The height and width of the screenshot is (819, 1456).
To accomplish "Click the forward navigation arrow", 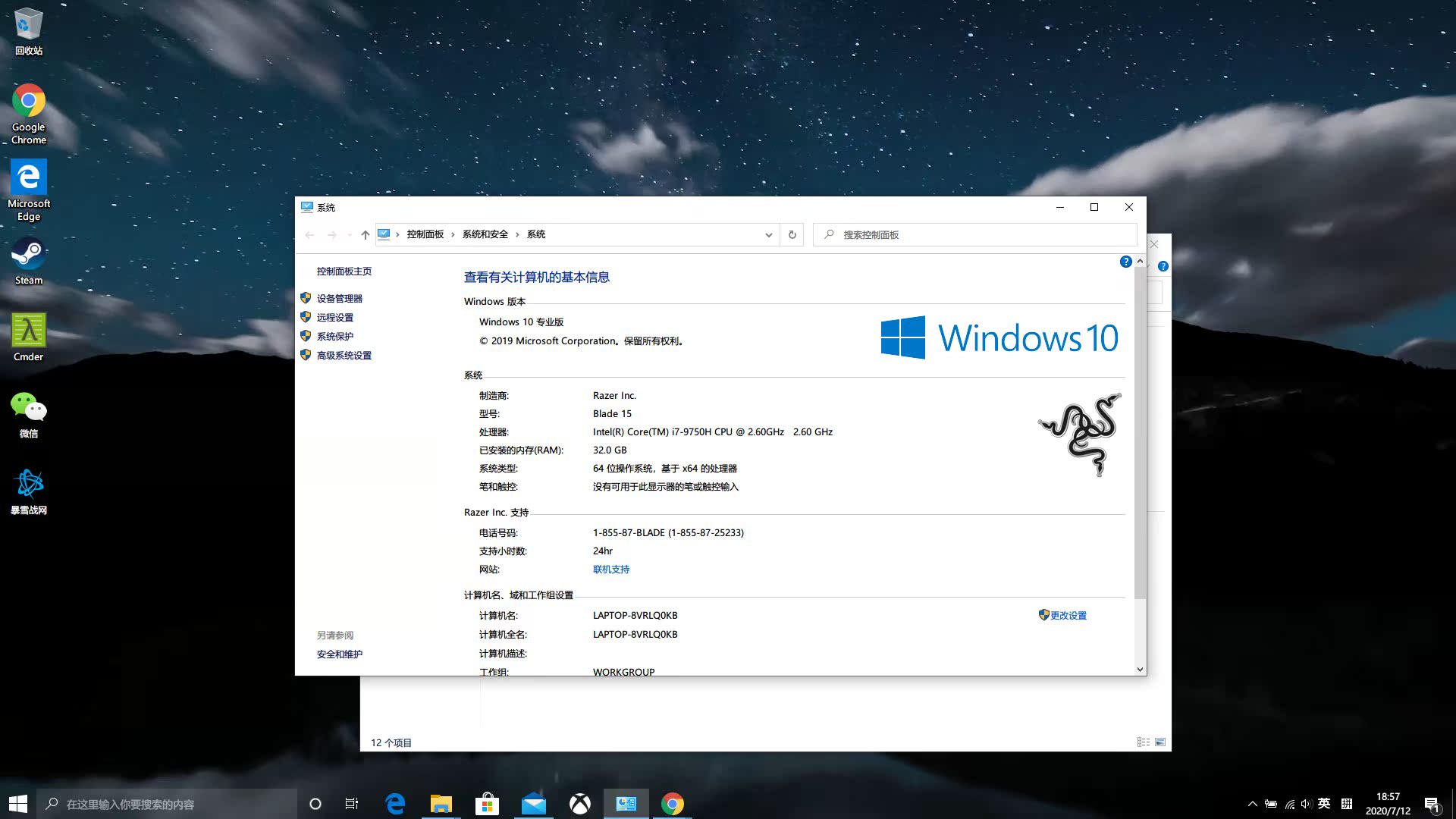I will point(331,234).
